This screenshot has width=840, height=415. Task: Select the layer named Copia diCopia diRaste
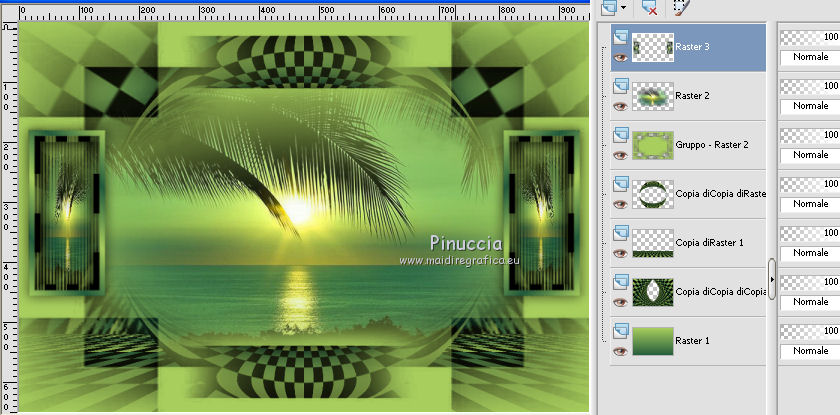[721, 194]
